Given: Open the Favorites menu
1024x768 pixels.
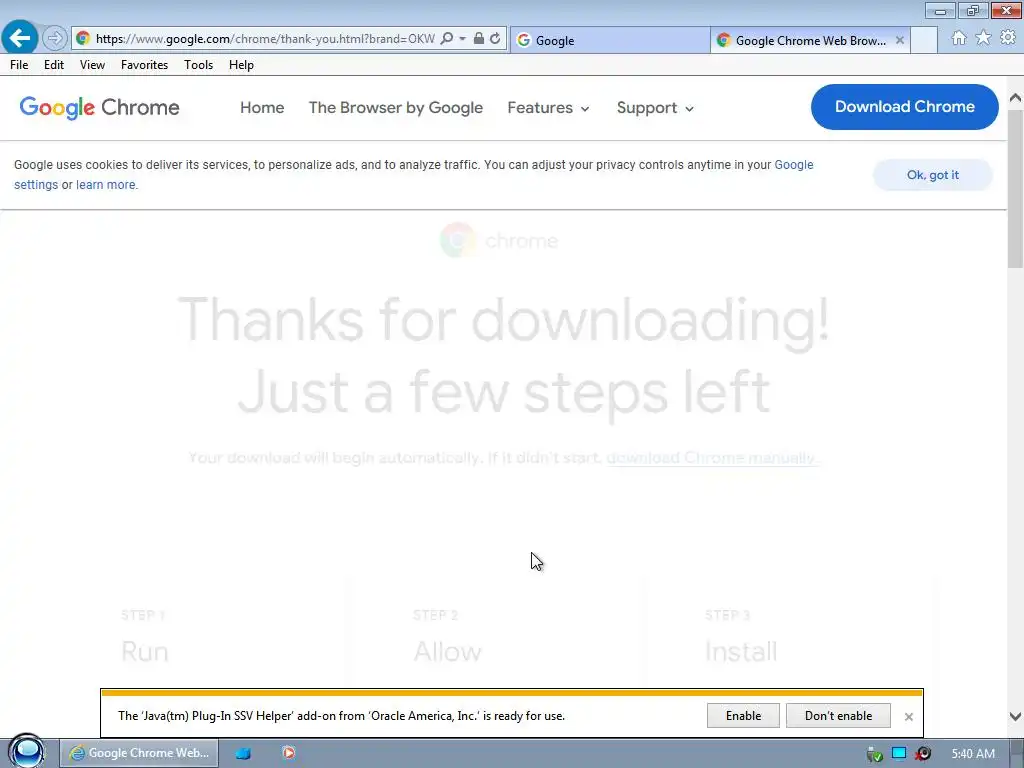Looking at the screenshot, I should click(x=144, y=65).
